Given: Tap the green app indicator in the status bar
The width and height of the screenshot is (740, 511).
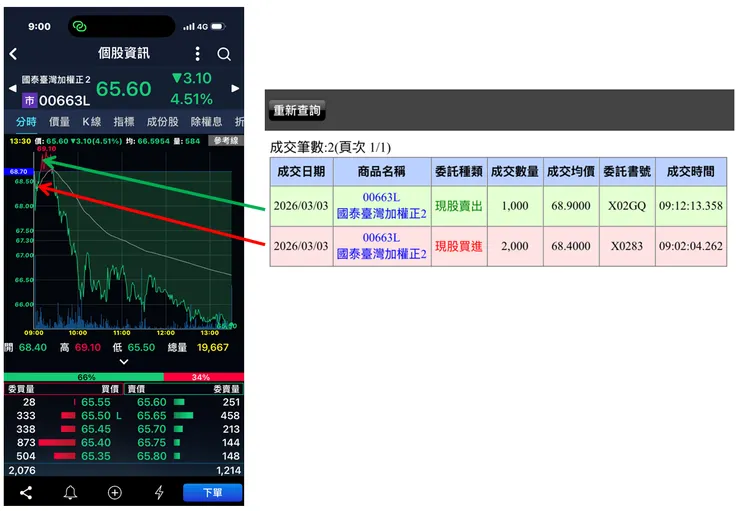Looking at the screenshot, I should [79, 26].
